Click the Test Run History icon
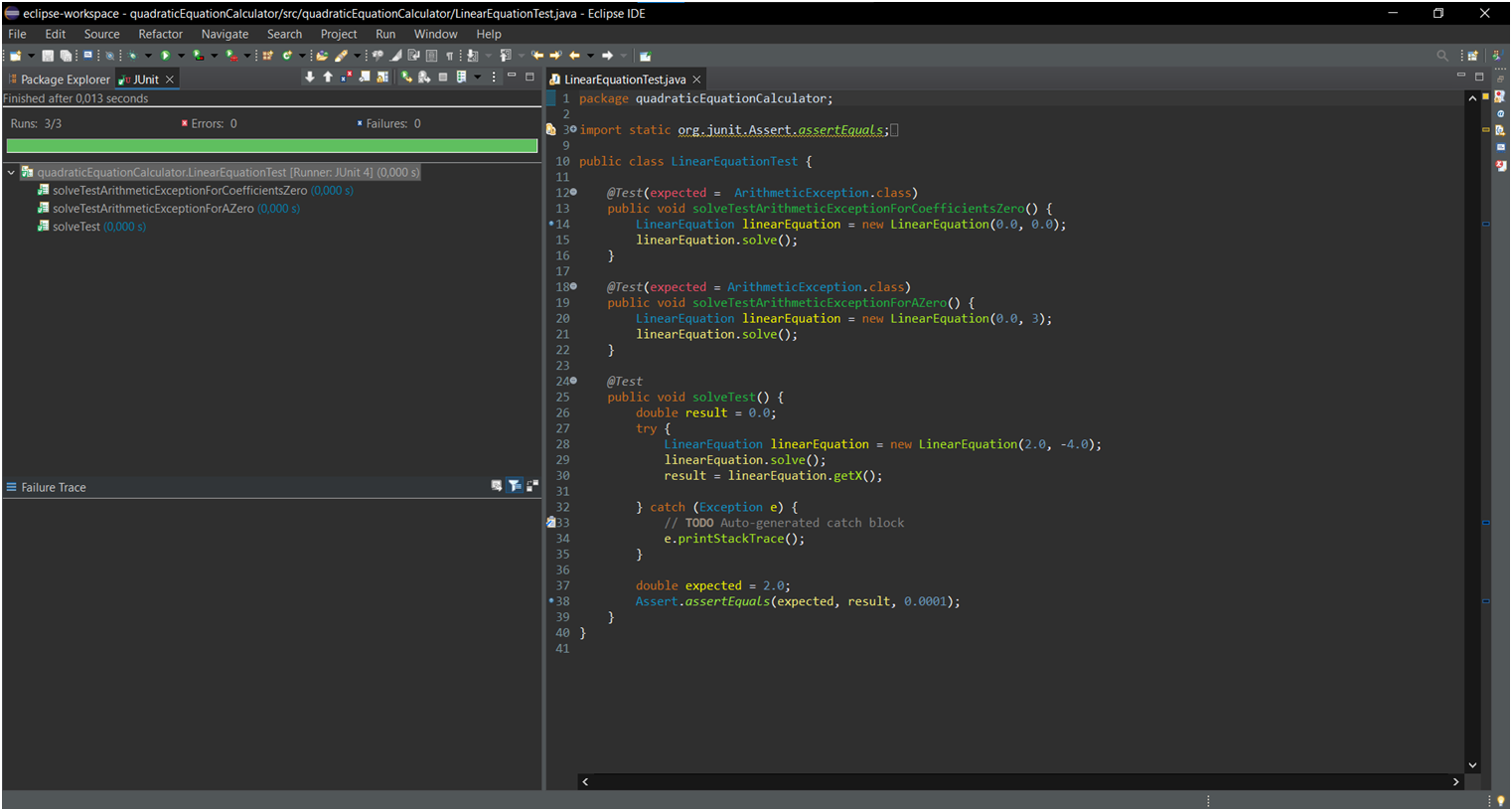This screenshot has width=1512, height=811. [462, 77]
